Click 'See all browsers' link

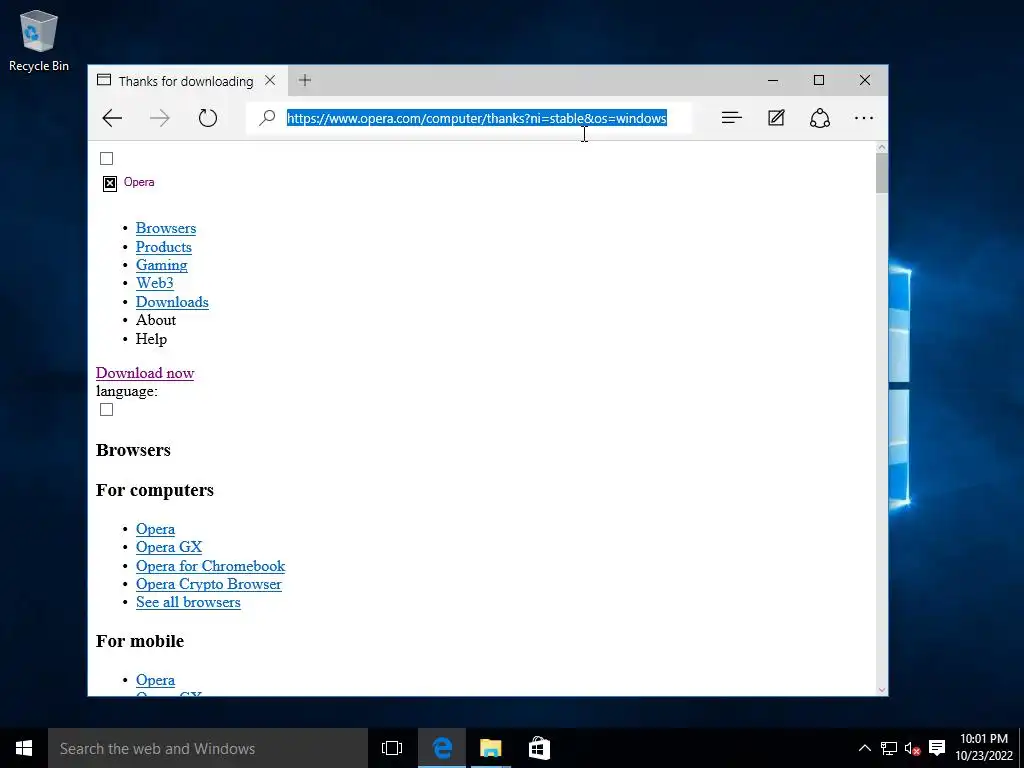188,602
